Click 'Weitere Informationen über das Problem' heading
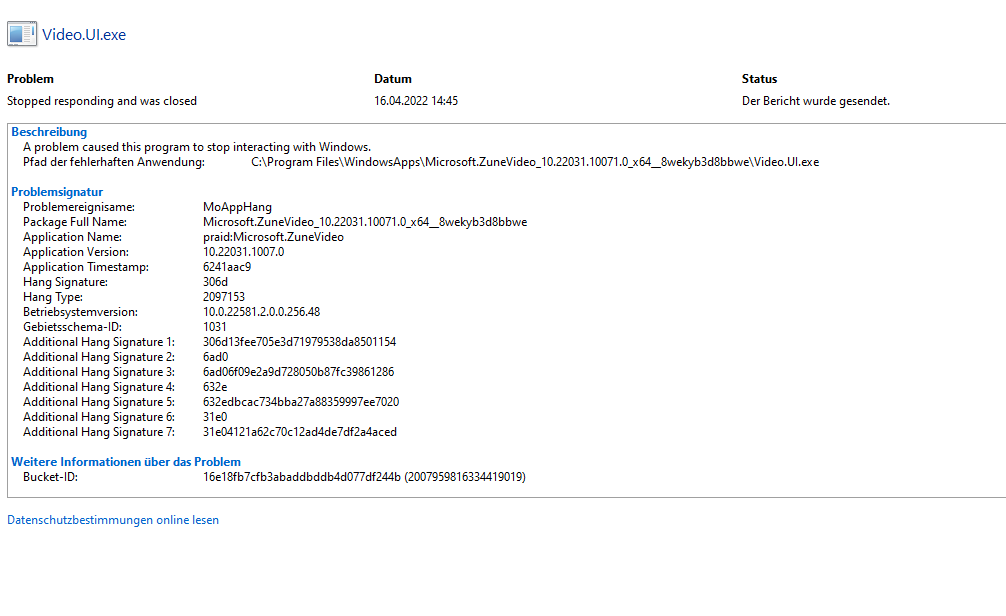This screenshot has height=616, width=1006. (126, 462)
